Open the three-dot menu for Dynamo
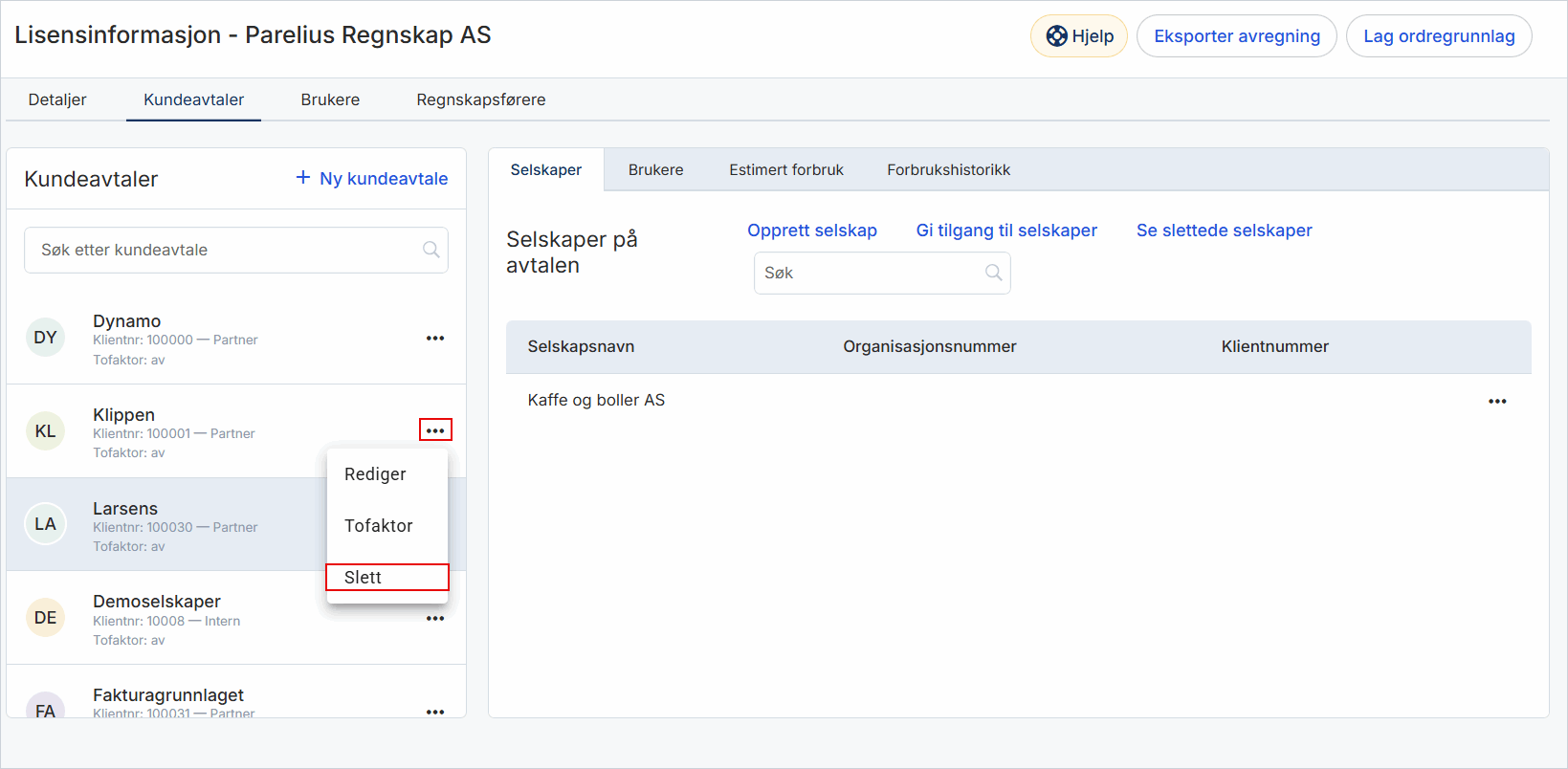Image resolution: width=1568 pixels, height=769 pixels. (435, 339)
